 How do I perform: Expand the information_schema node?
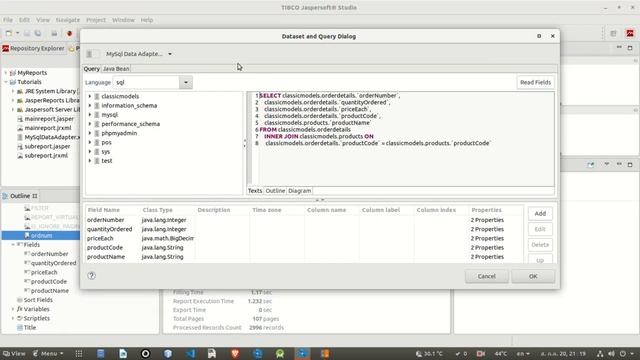tap(90, 105)
